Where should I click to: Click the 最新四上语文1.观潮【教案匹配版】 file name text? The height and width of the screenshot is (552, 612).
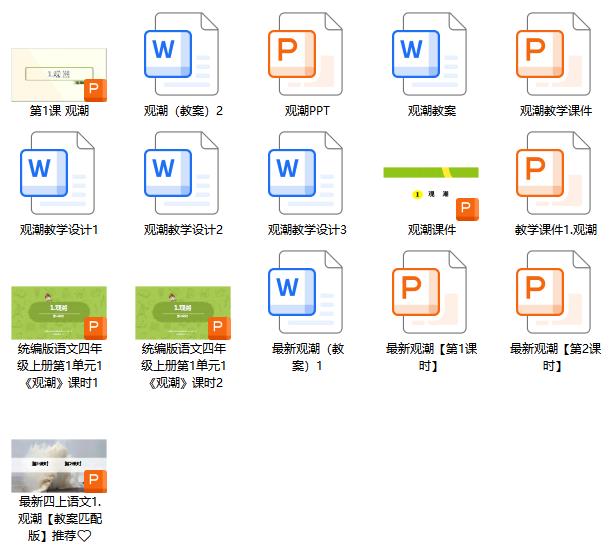click(x=59, y=518)
